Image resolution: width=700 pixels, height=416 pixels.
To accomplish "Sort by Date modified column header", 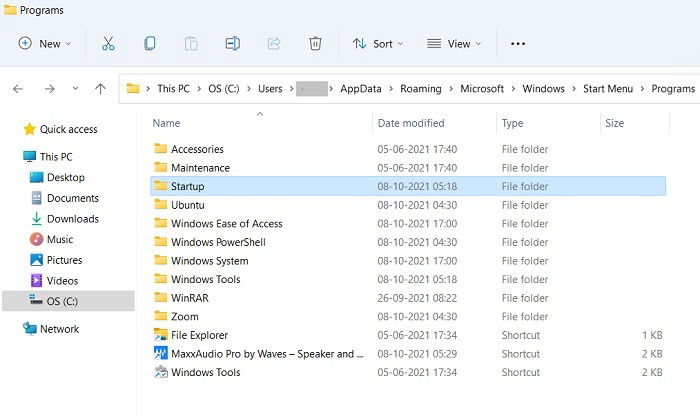I will click(411, 123).
